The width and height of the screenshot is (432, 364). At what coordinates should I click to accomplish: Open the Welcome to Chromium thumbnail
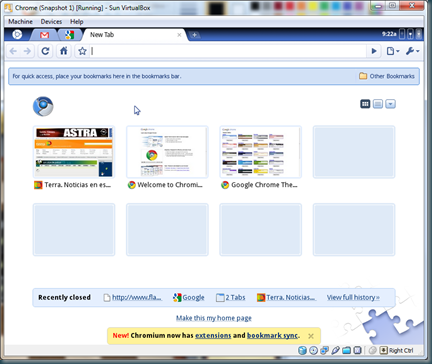coord(167,152)
